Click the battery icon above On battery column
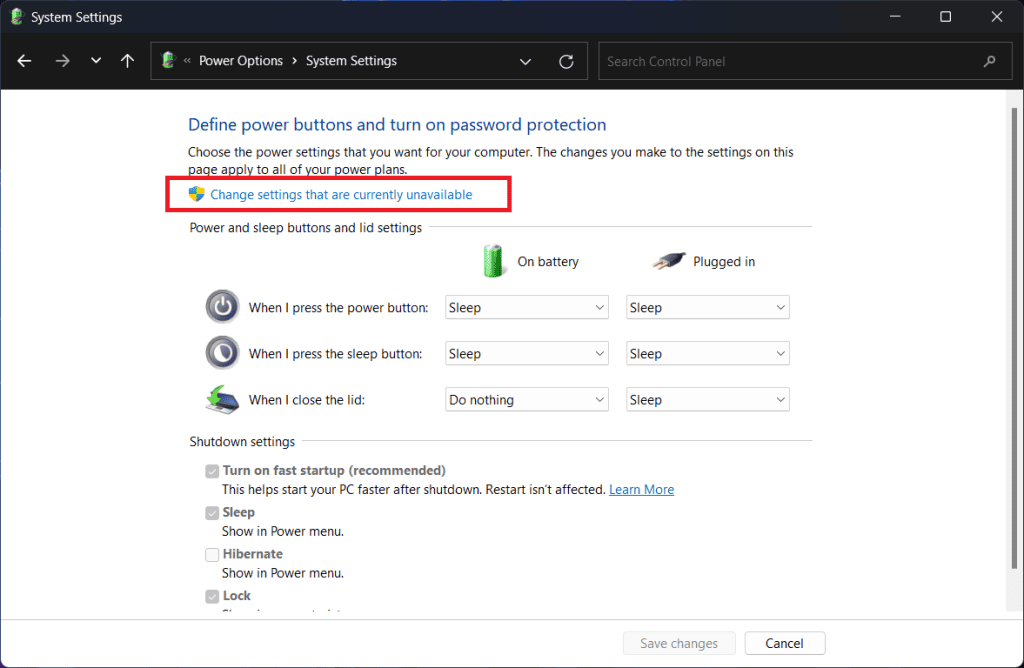Image resolution: width=1024 pixels, height=668 pixels. (493, 260)
